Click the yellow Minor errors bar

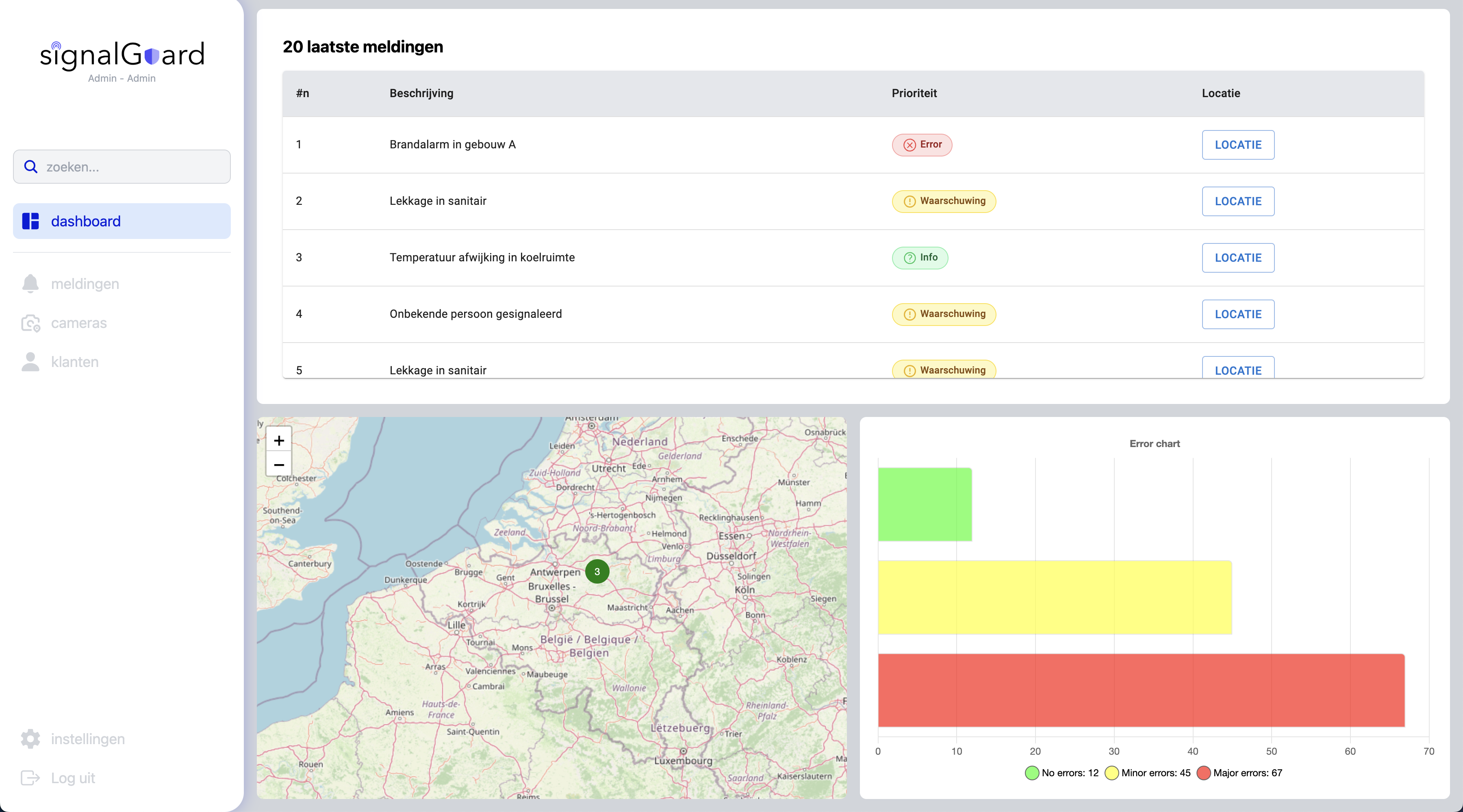(1055, 597)
